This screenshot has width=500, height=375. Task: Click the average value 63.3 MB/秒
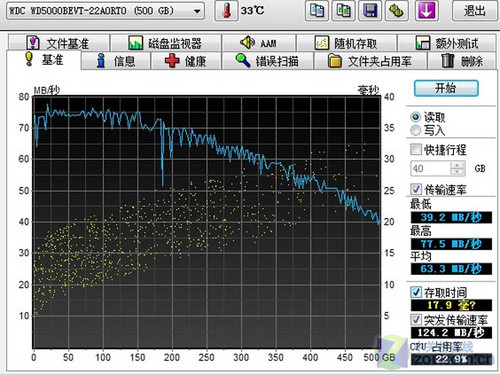point(451,269)
